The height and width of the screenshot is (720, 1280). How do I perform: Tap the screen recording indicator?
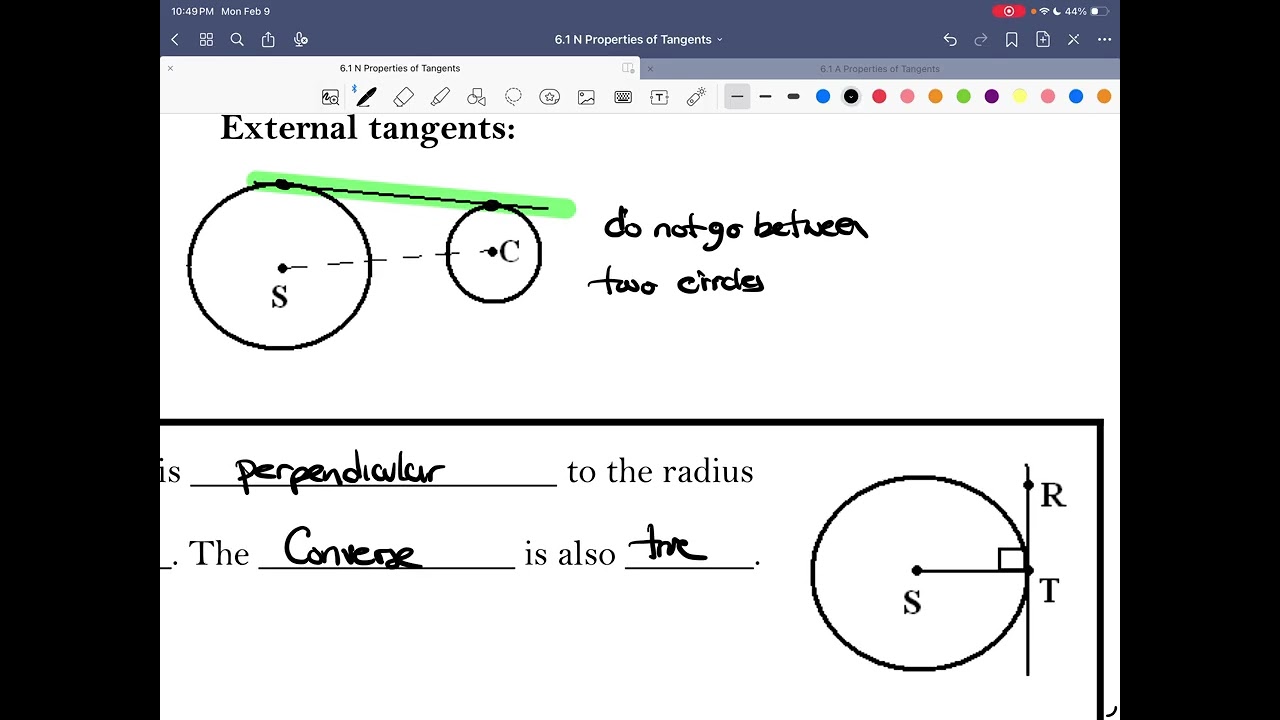pos(1009,11)
